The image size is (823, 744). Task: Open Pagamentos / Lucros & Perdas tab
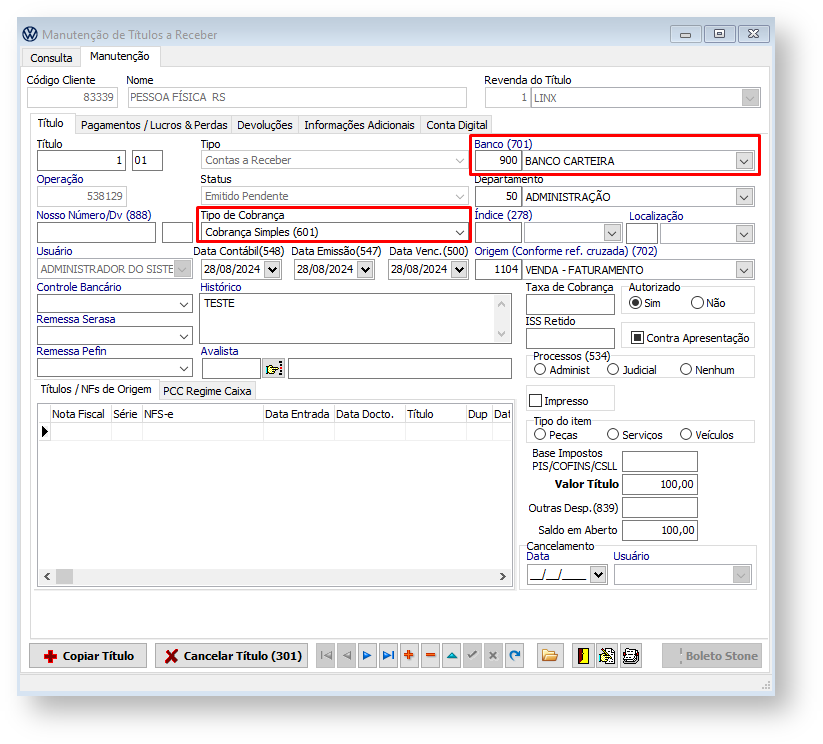[154, 125]
